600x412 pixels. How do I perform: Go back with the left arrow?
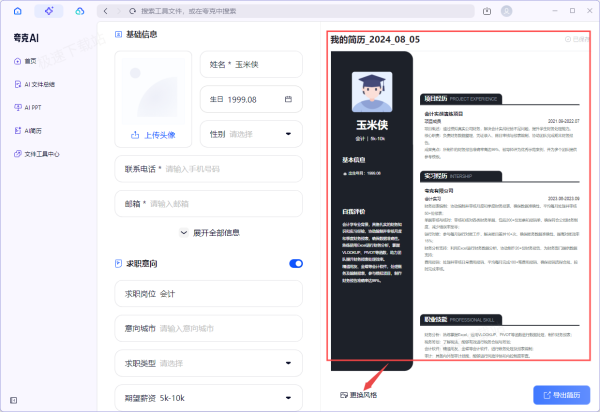tap(106, 11)
